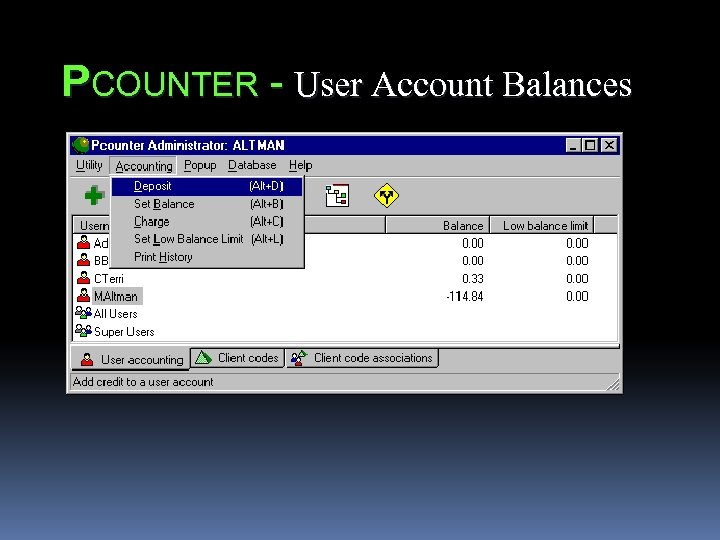Click the tree diagram toolbar icon
Image resolution: width=720 pixels, height=540 pixels.
point(337,196)
